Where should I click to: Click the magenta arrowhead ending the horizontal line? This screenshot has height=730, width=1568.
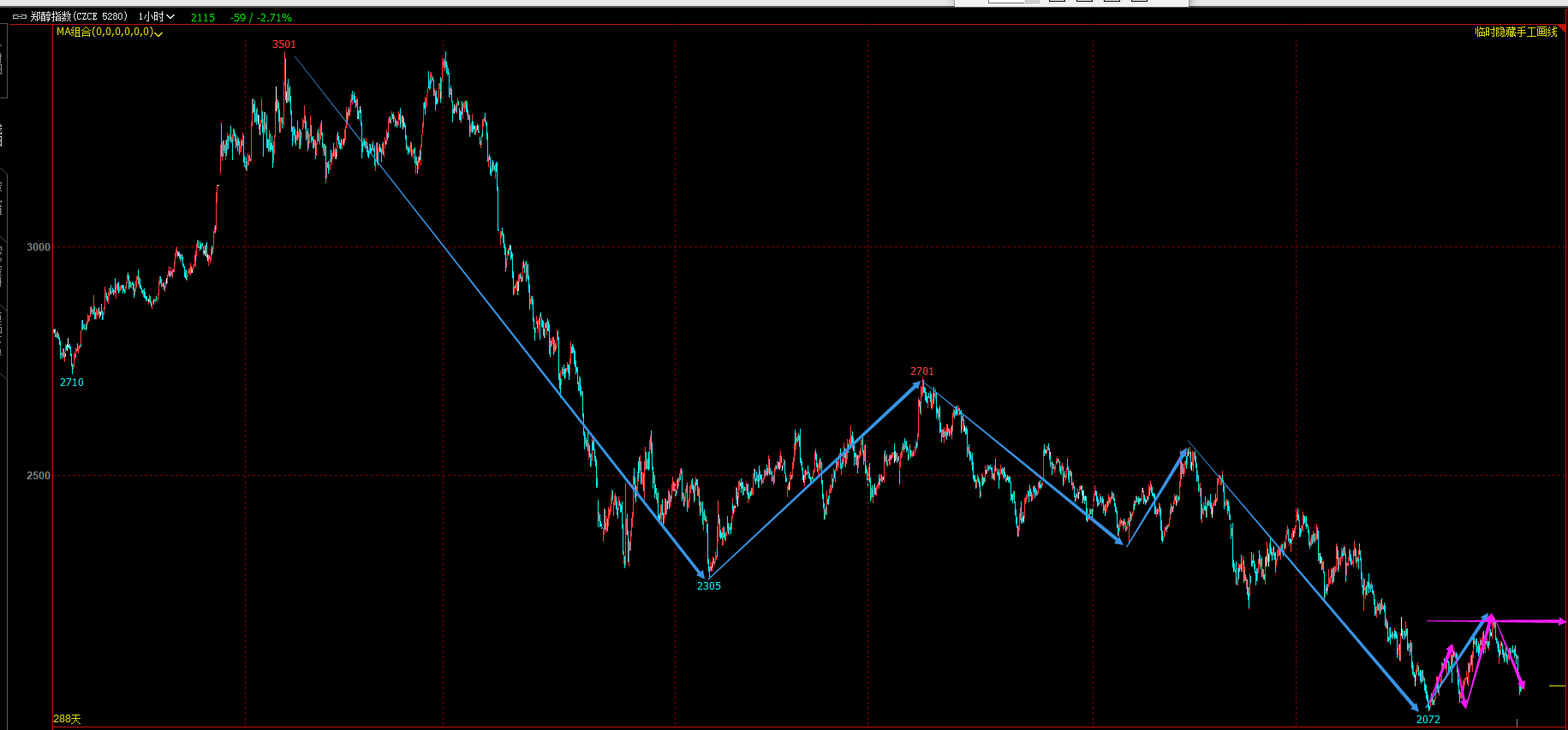click(1561, 621)
